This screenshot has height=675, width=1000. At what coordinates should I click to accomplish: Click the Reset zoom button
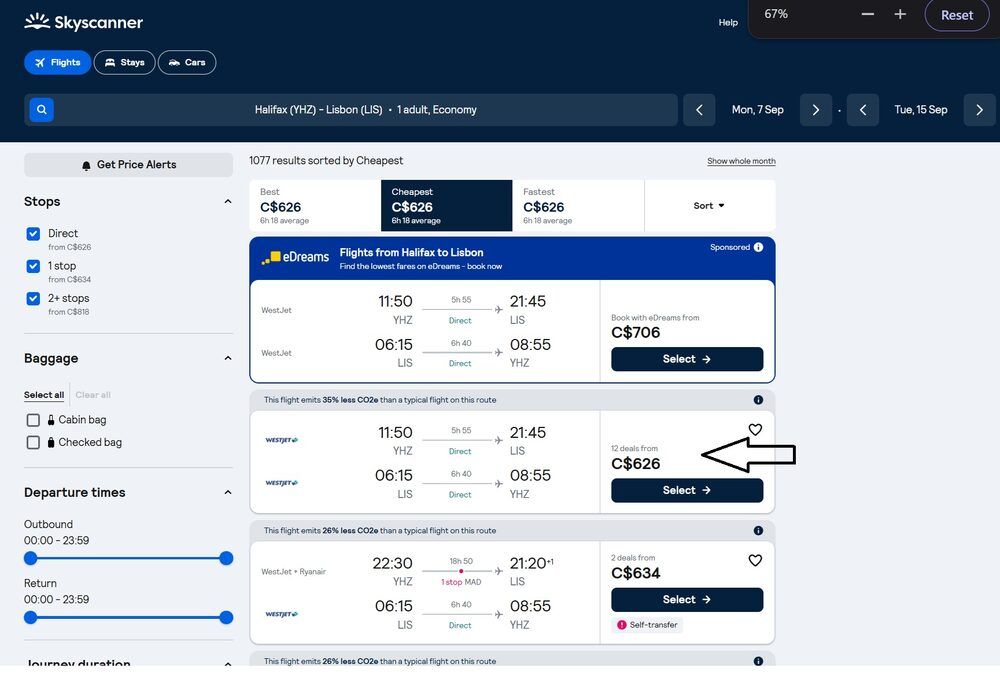(957, 15)
